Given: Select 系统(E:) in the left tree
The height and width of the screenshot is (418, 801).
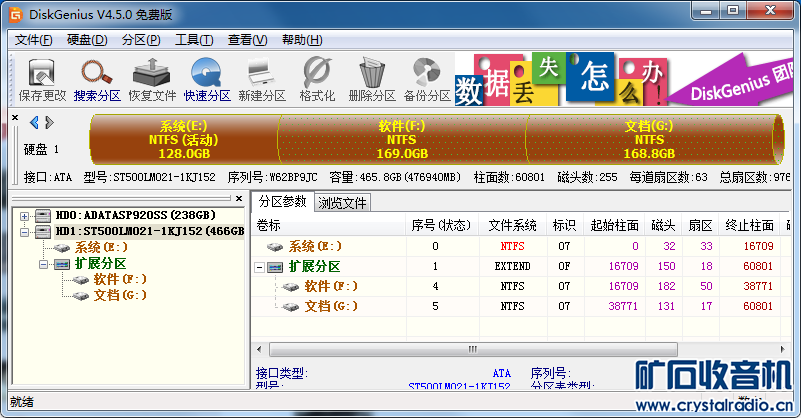Looking at the screenshot, I should (x=101, y=247).
